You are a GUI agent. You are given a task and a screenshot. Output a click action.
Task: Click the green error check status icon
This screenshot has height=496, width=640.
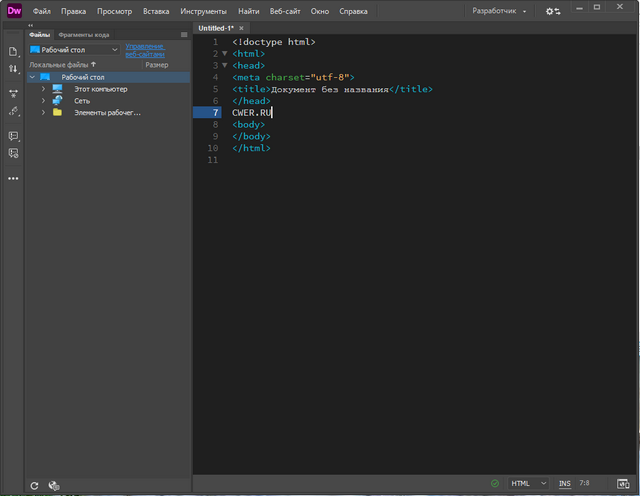coord(494,484)
